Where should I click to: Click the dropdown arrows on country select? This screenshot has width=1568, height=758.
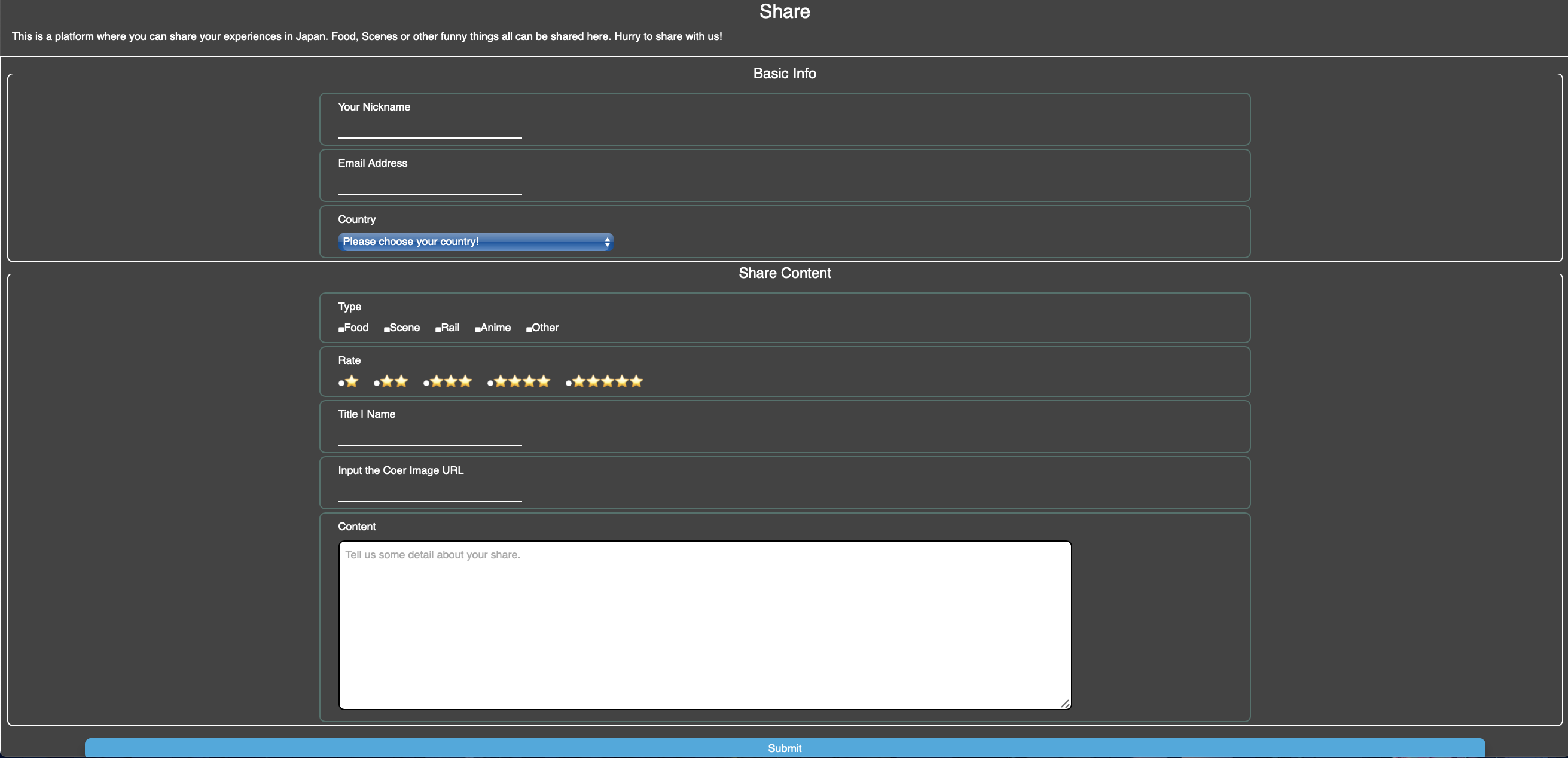(x=607, y=242)
